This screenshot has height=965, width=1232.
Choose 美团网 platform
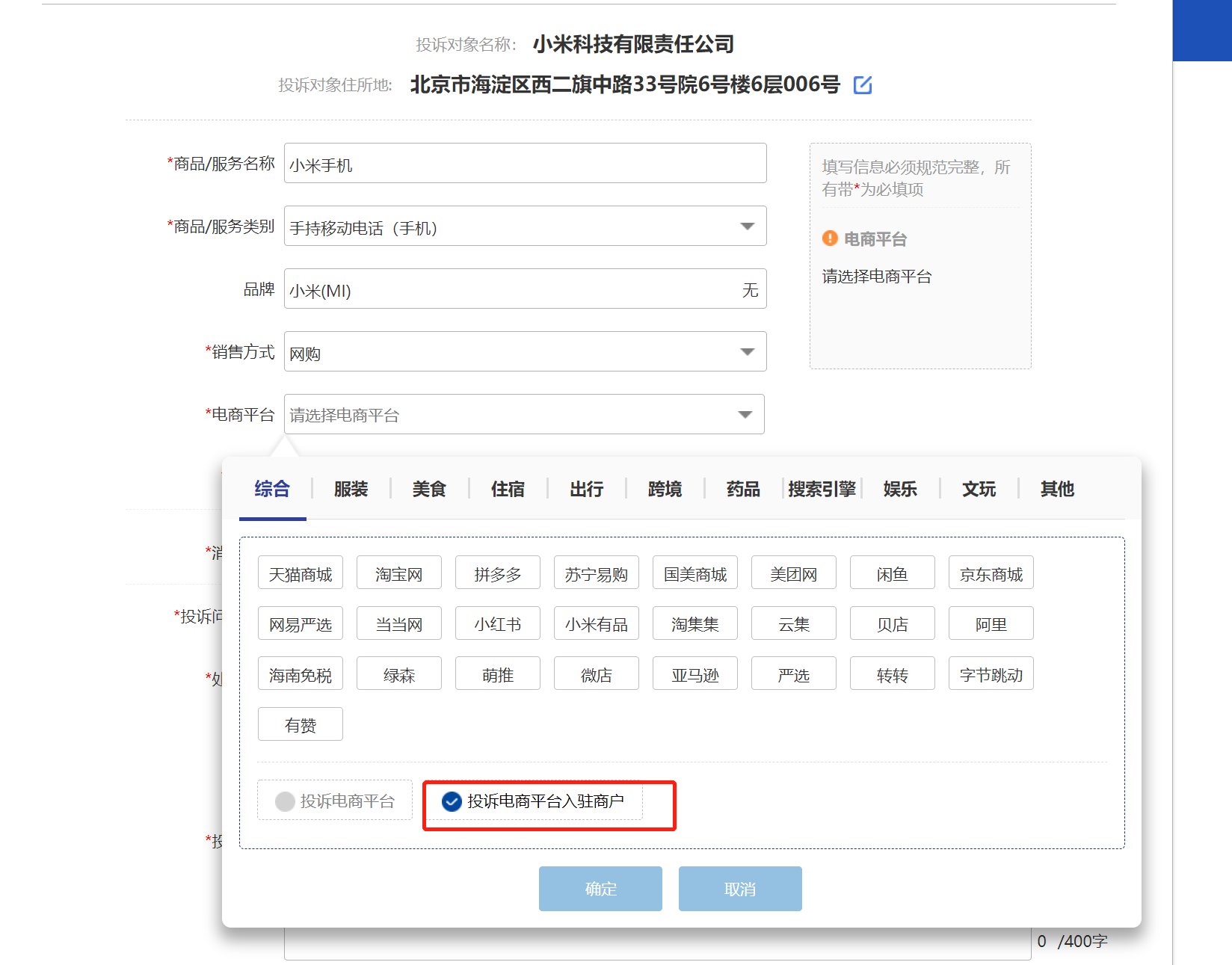pos(794,573)
